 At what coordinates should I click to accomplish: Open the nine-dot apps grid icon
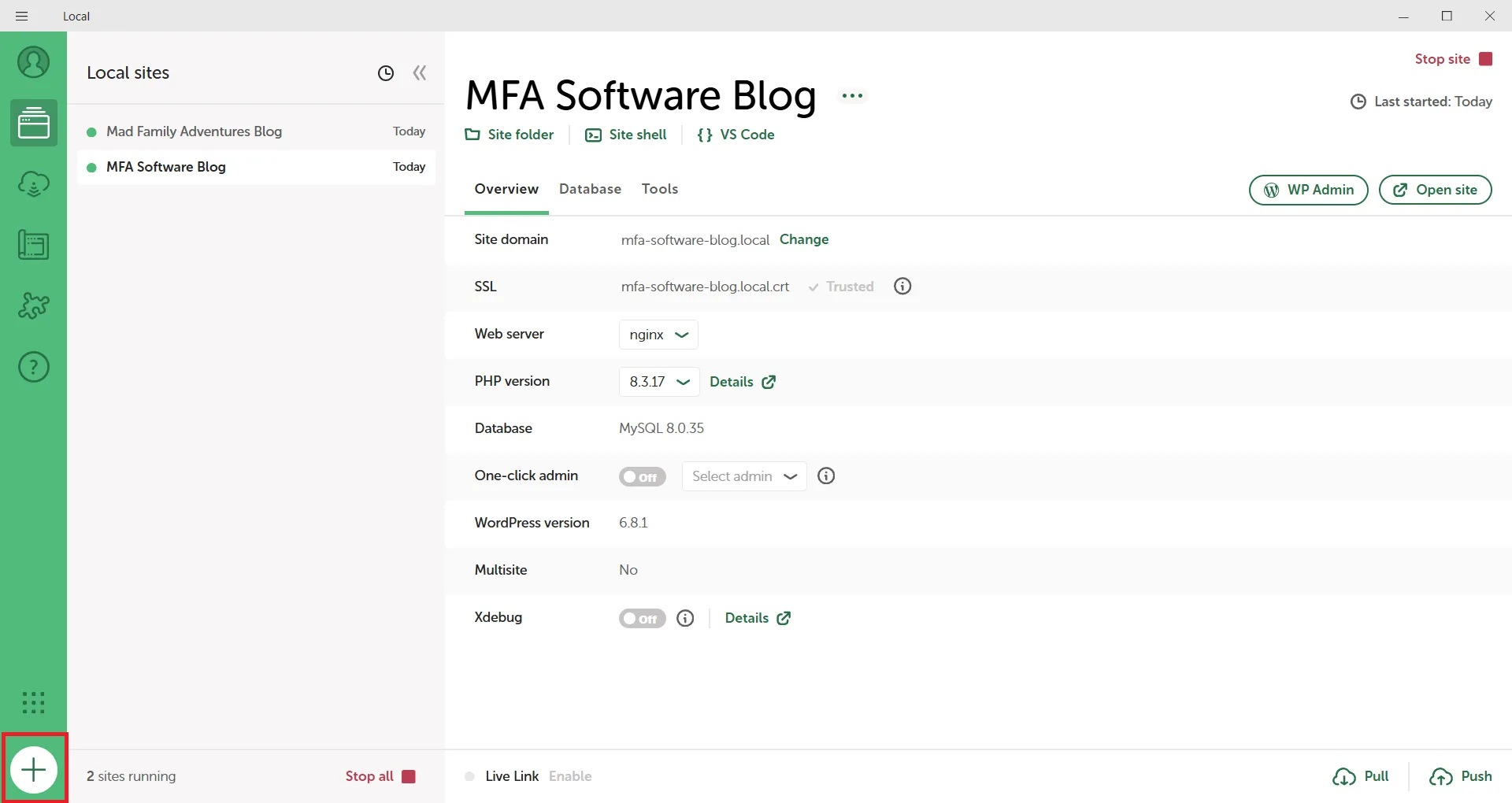[33, 702]
